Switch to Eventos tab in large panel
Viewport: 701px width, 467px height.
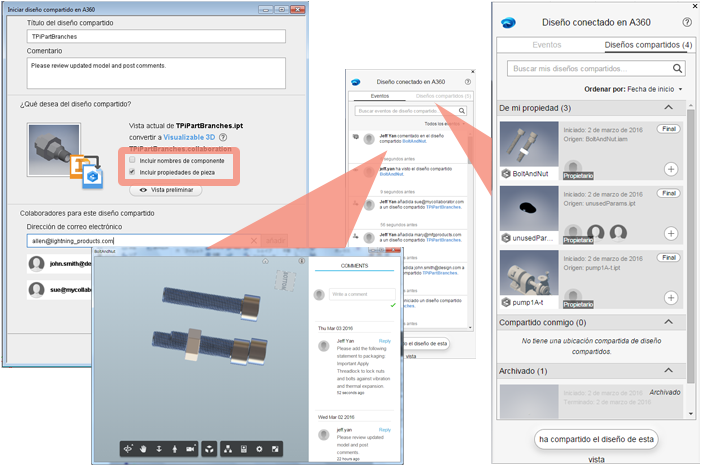click(547, 45)
